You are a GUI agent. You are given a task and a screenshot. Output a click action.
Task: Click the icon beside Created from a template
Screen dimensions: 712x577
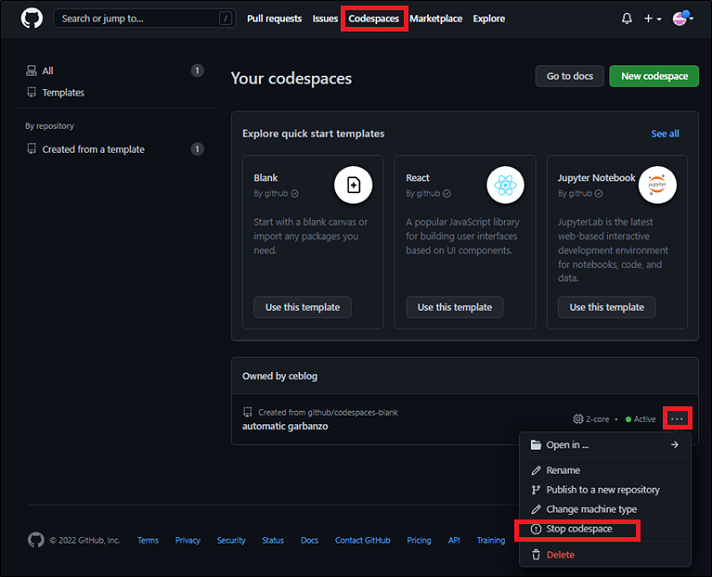point(31,149)
